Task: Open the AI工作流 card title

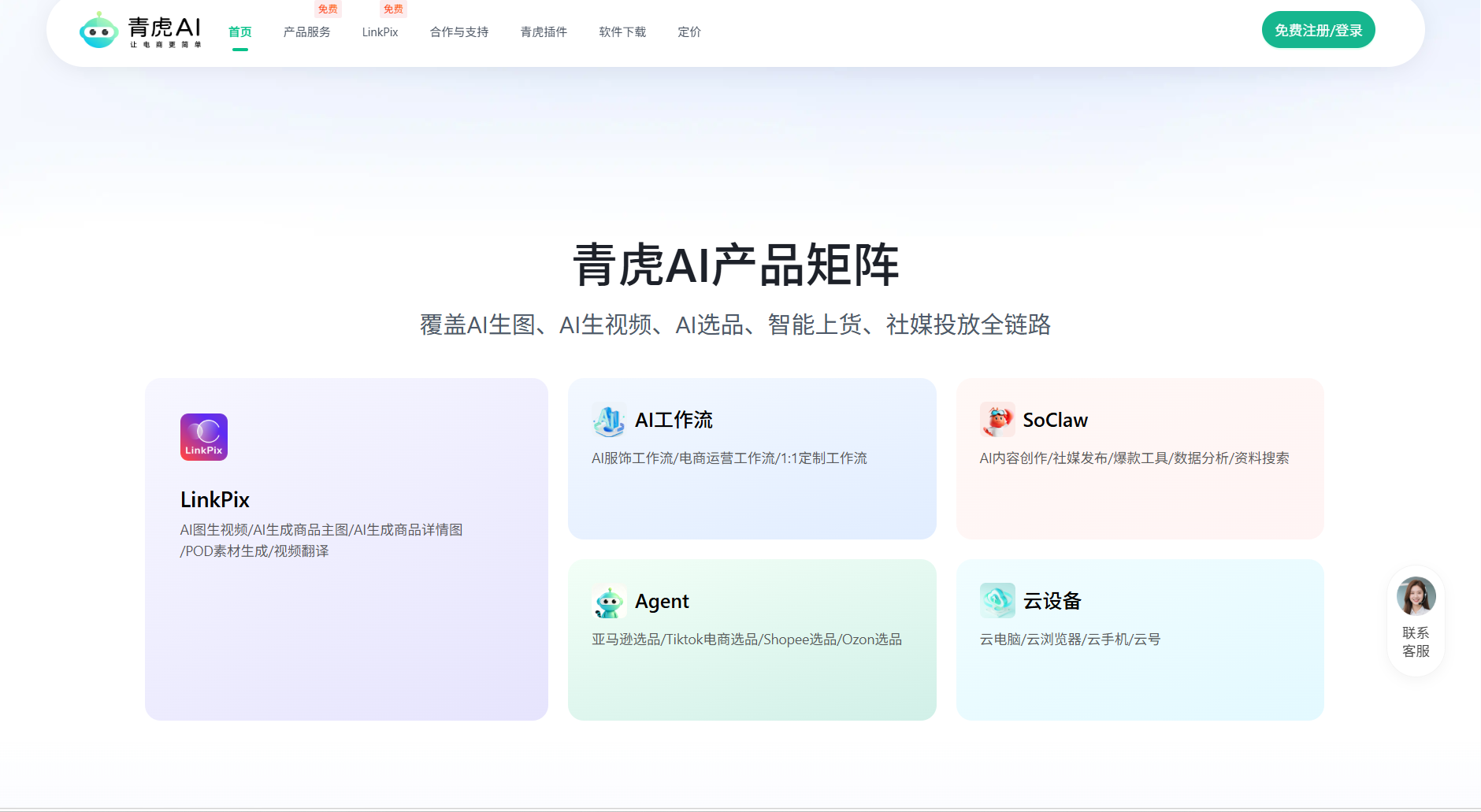Action: click(674, 420)
